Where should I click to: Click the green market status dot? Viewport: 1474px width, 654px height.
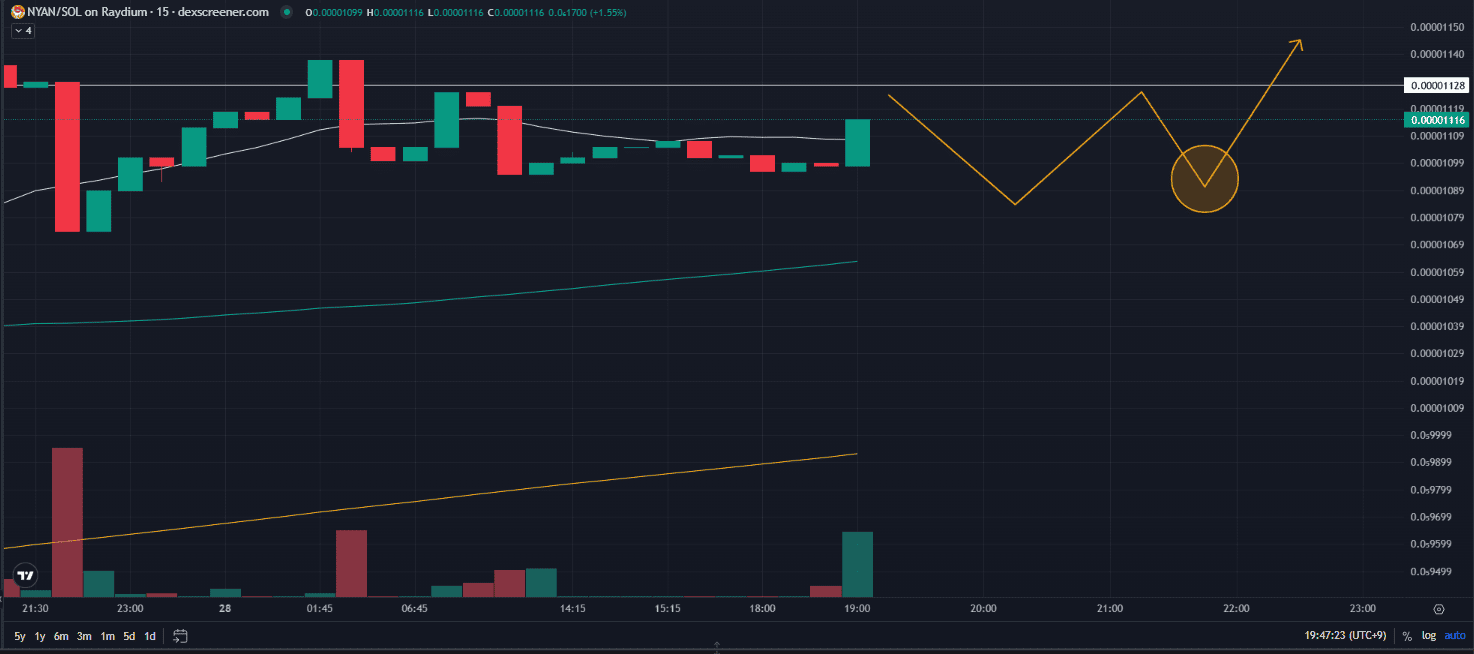click(288, 12)
